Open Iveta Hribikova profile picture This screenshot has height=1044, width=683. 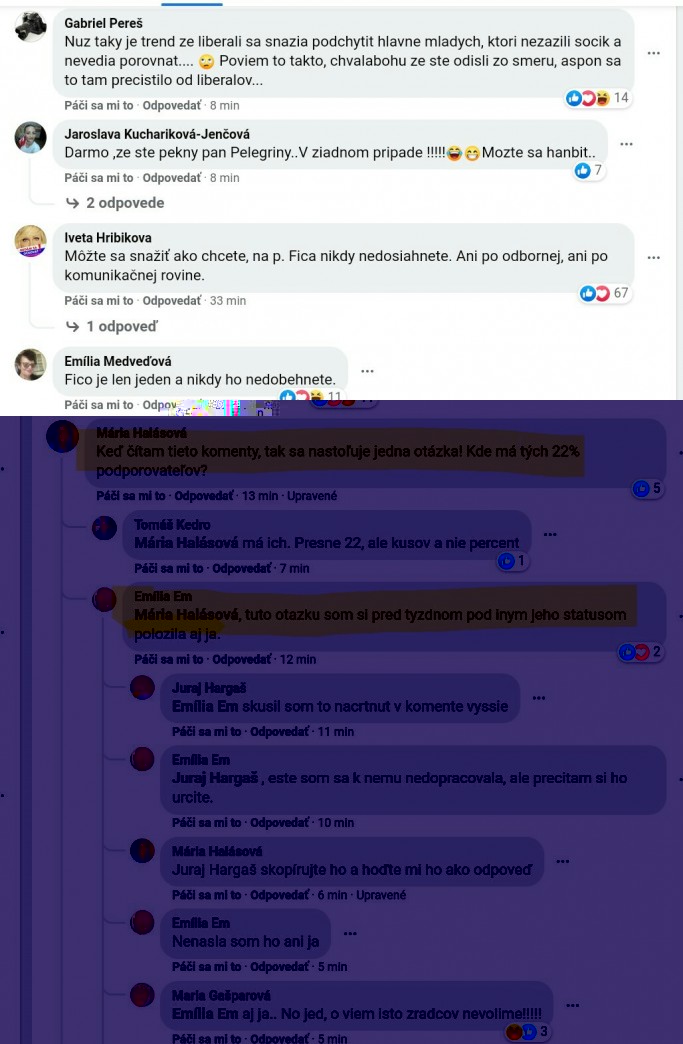click(31, 241)
